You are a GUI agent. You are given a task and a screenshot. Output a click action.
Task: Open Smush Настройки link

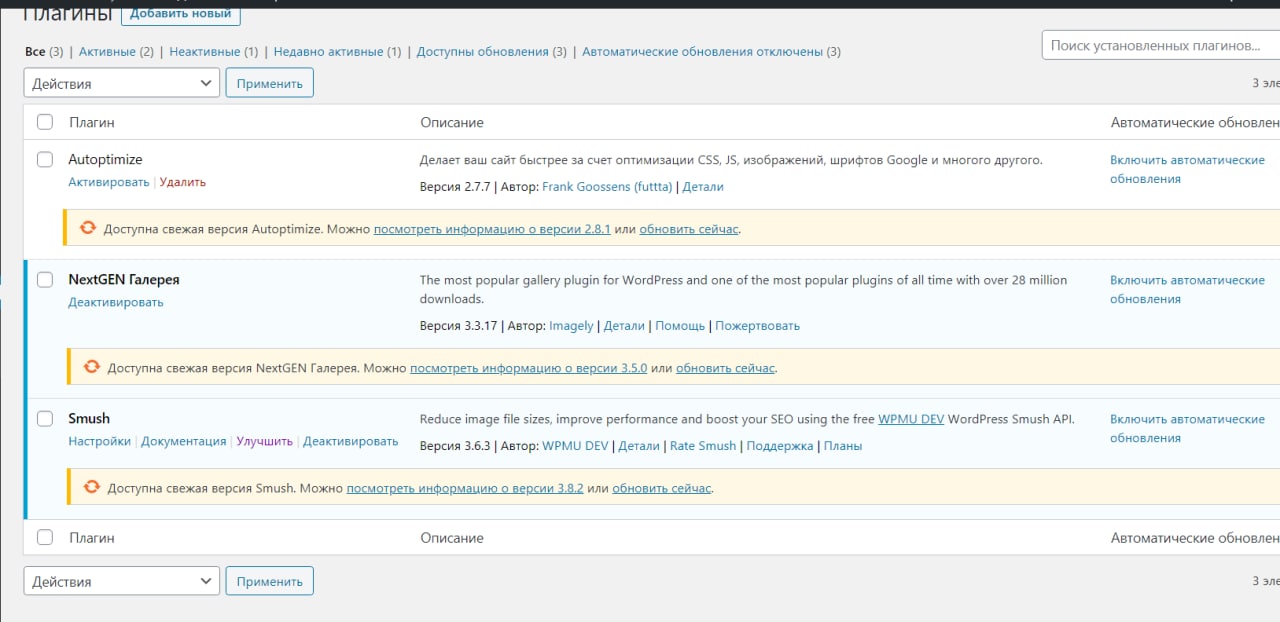pos(100,441)
